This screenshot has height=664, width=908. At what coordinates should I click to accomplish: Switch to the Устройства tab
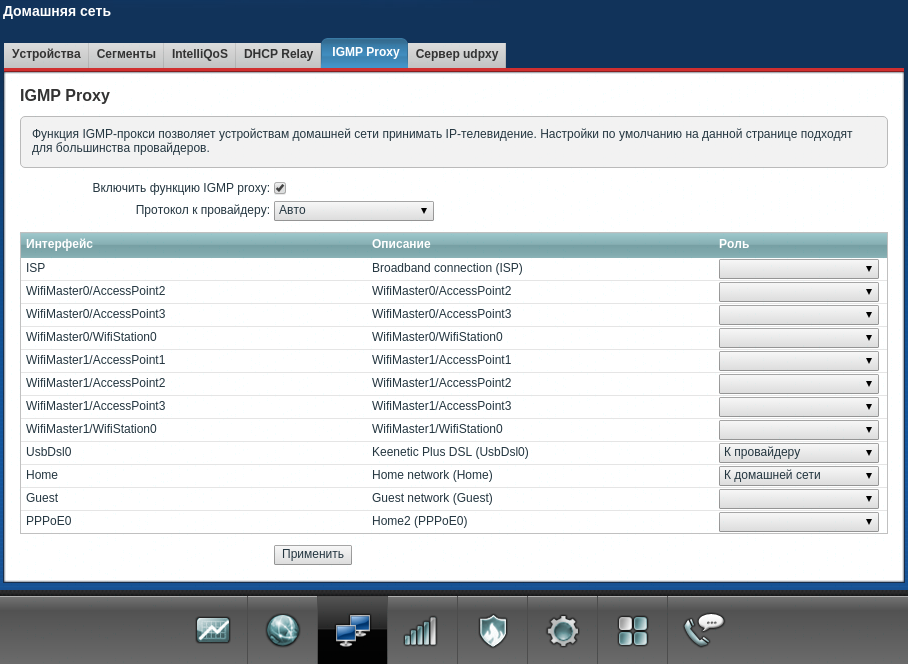pyautogui.click(x=46, y=54)
